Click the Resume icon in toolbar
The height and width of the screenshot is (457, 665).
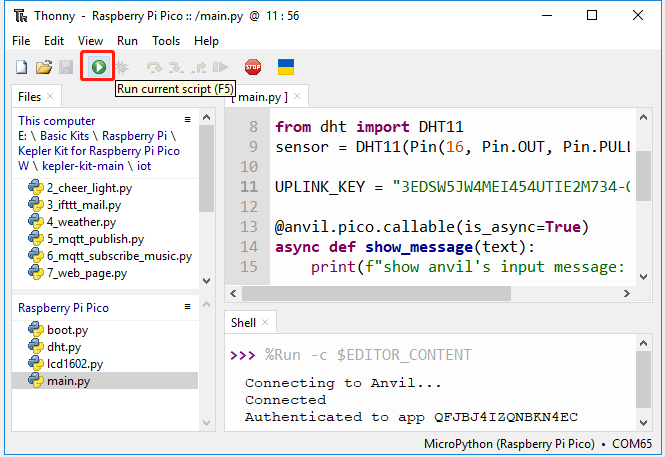220,67
